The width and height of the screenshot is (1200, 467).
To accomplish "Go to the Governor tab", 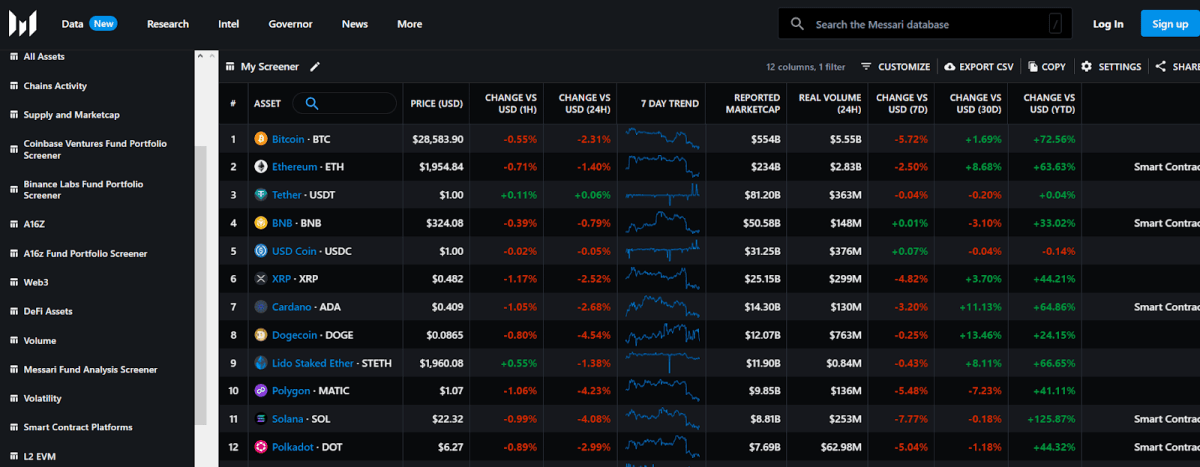I will coord(290,24).
